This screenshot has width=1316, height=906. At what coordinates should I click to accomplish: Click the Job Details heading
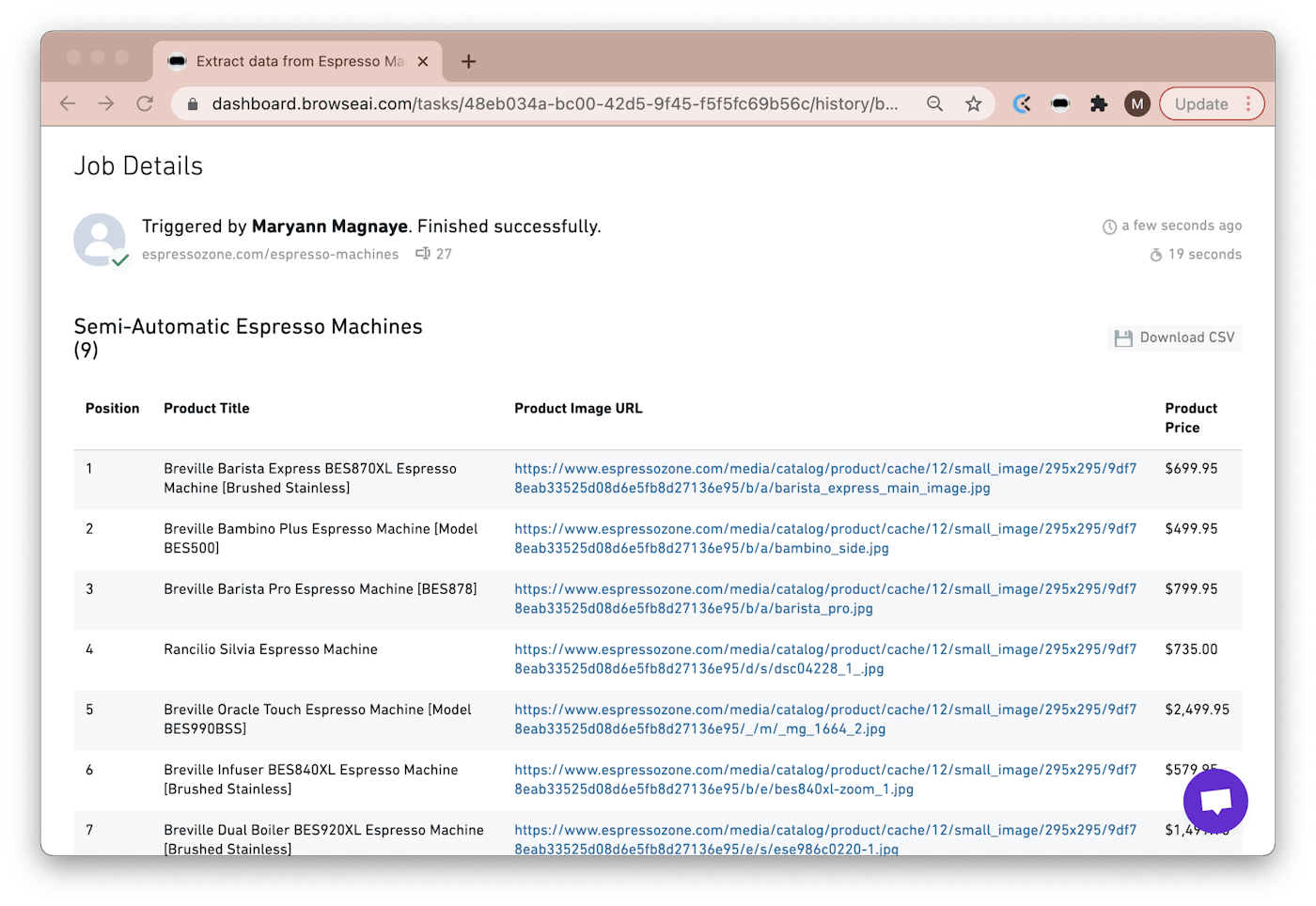[x=138, y=166]
